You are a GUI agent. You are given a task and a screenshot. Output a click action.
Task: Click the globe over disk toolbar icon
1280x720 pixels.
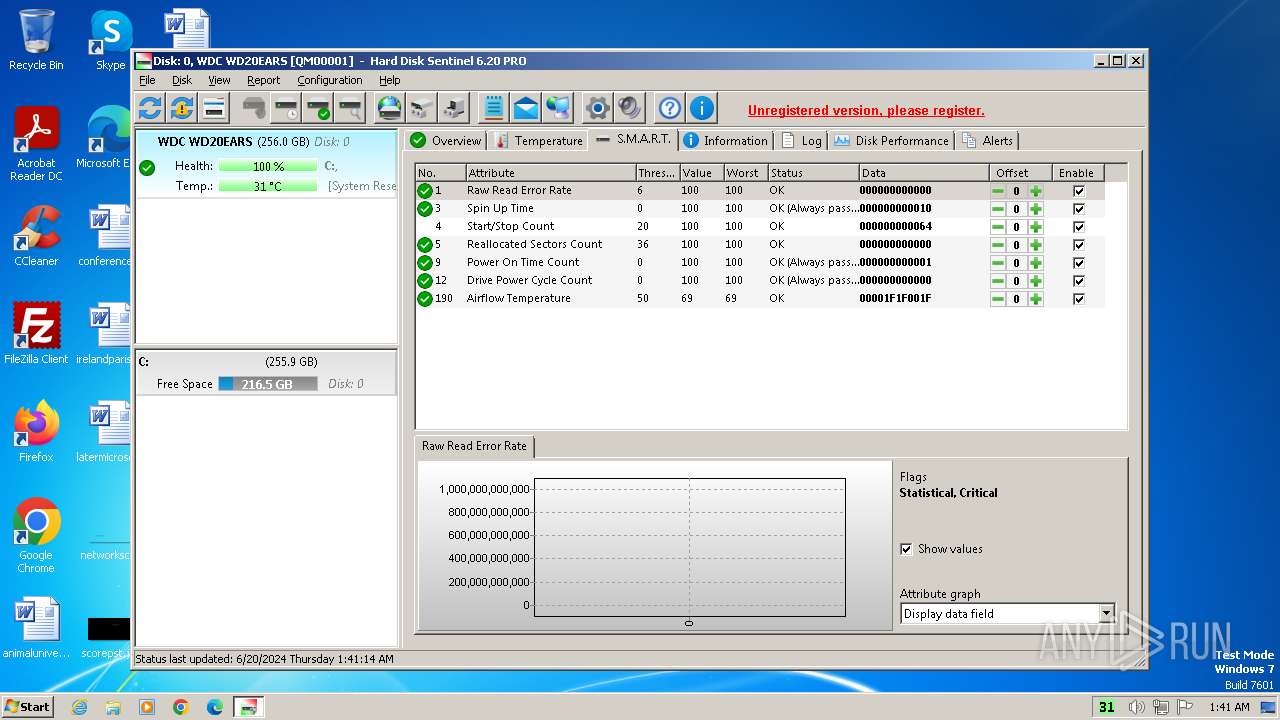point(390,108)
